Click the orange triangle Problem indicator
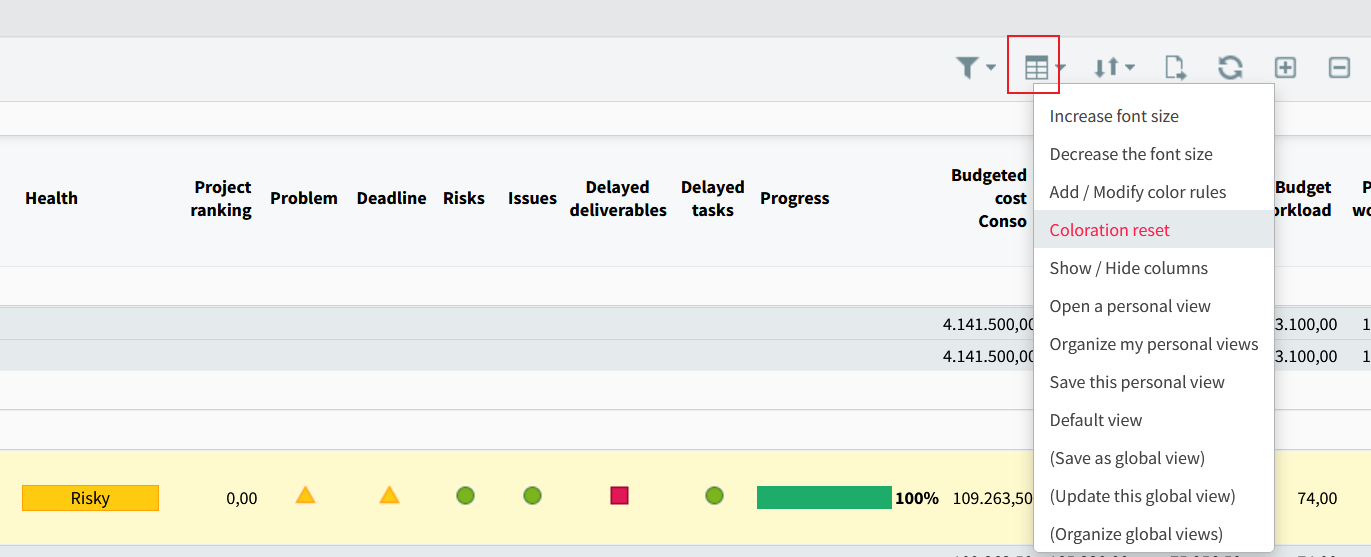Viewport: 1371px width, 557px height. click(x=305, y=495)
